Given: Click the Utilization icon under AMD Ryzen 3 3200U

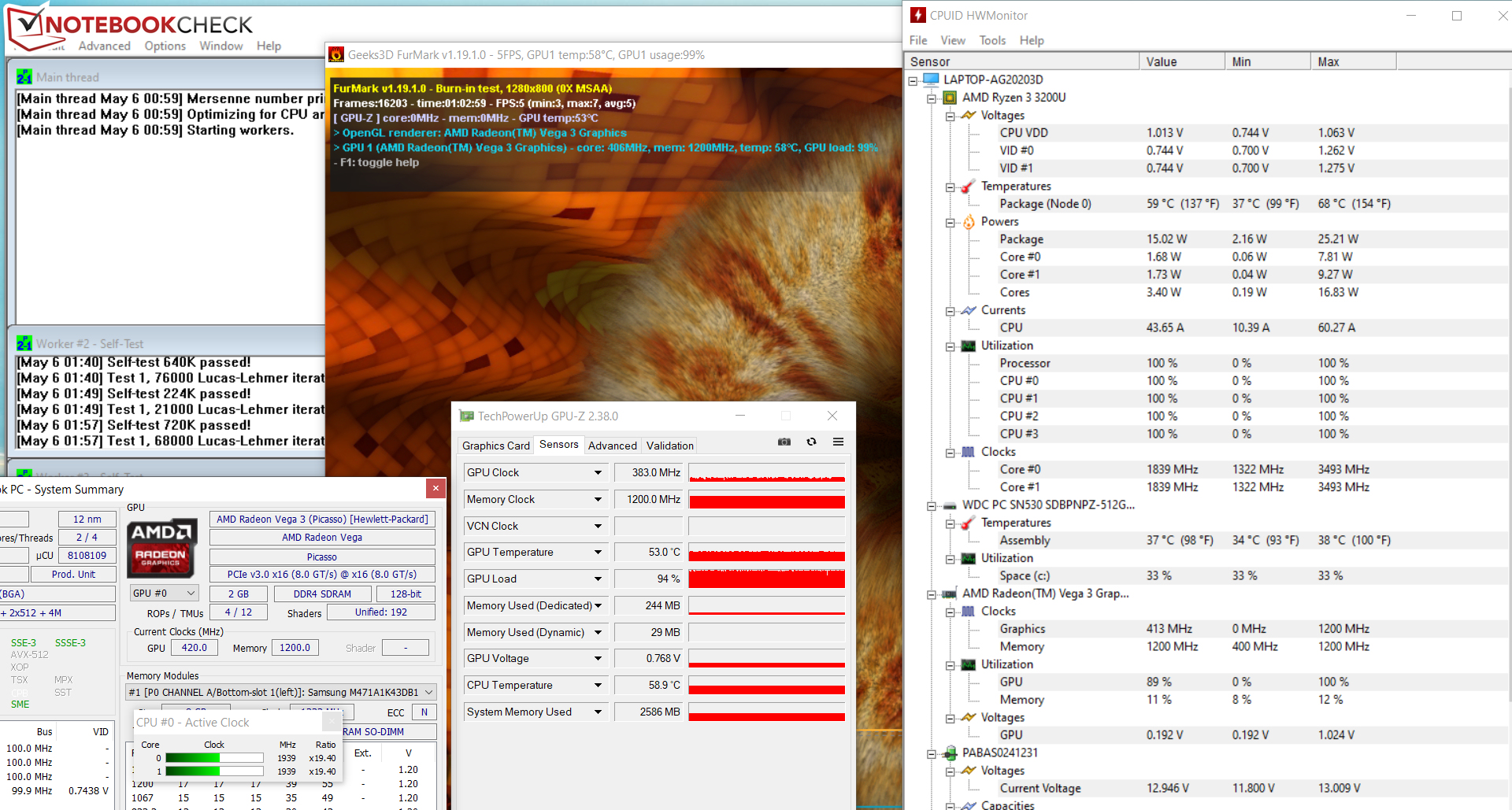Looking at the screenshot, I should (x=969, y=346).
